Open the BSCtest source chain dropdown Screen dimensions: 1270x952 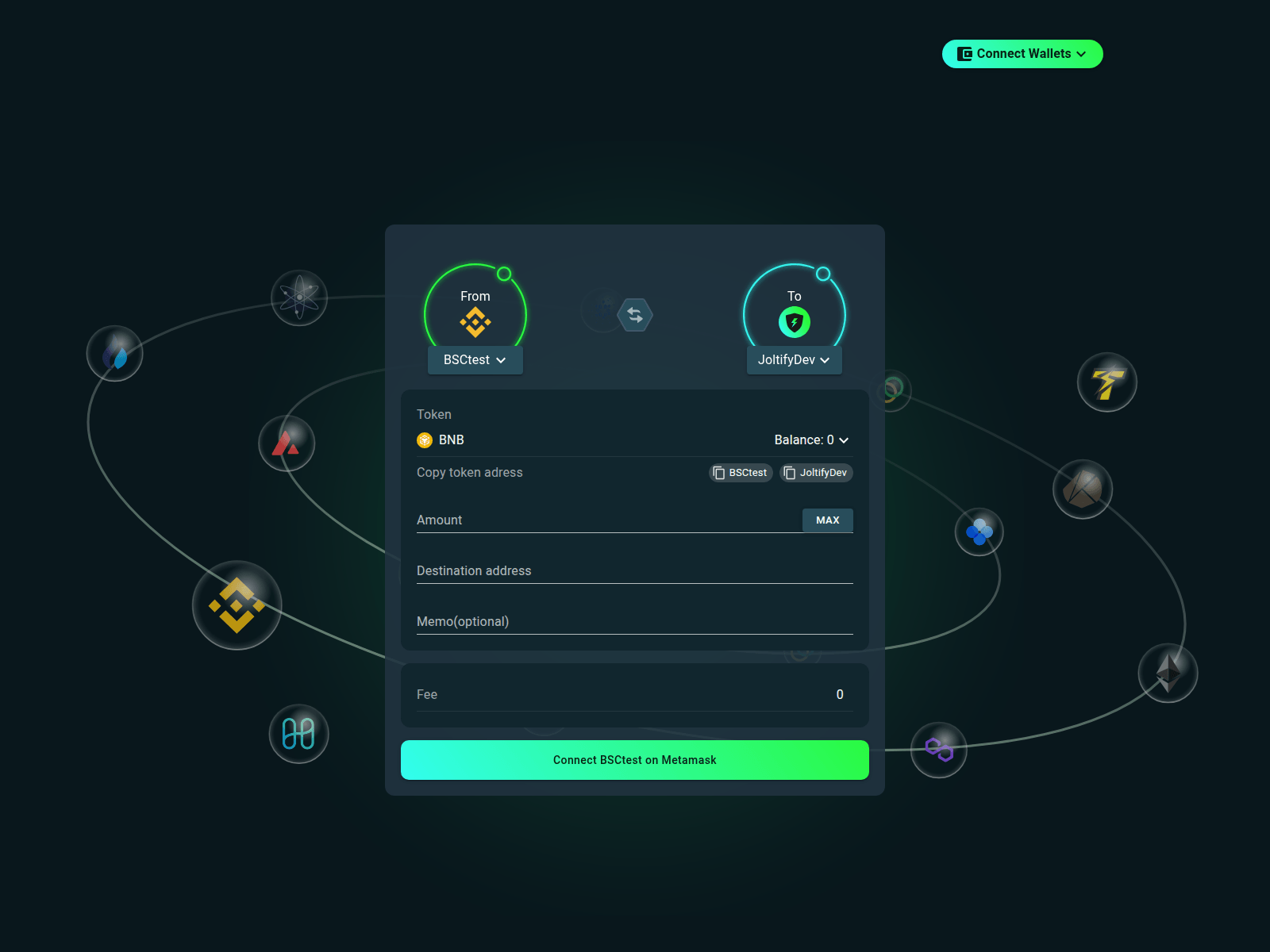[475, 360]
